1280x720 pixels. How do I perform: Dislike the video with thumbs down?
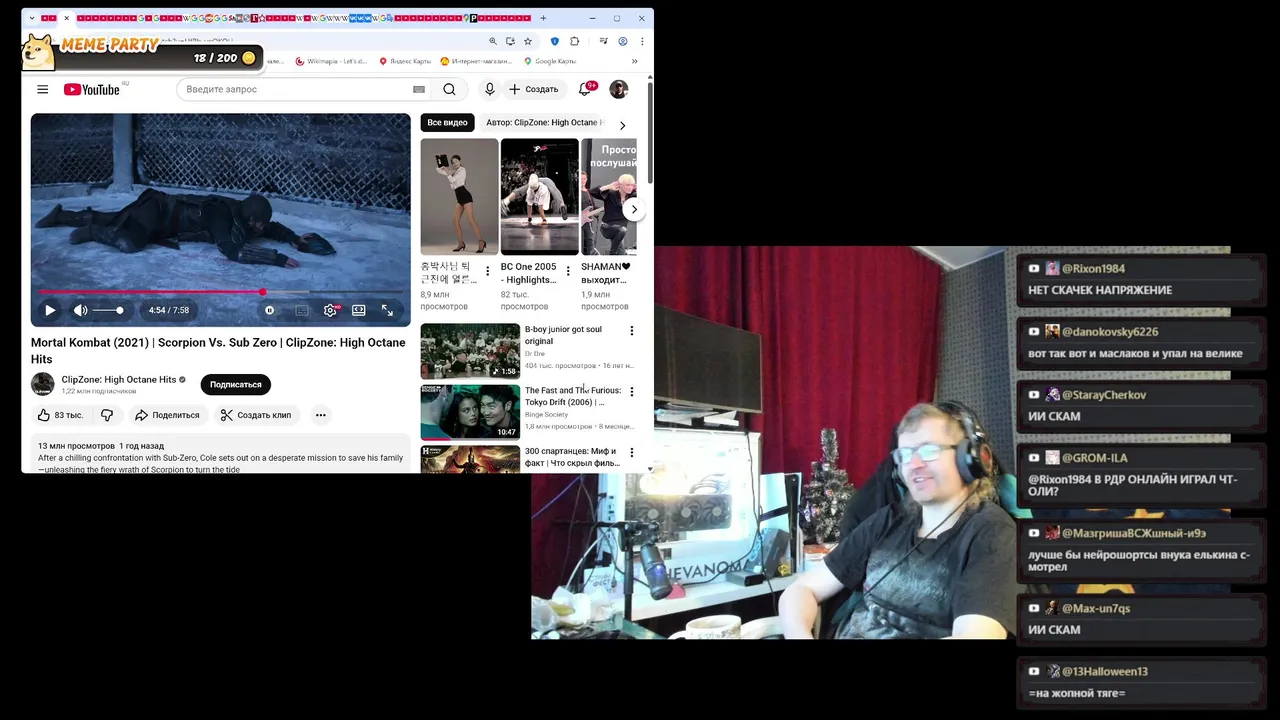(x=107, y=415)
